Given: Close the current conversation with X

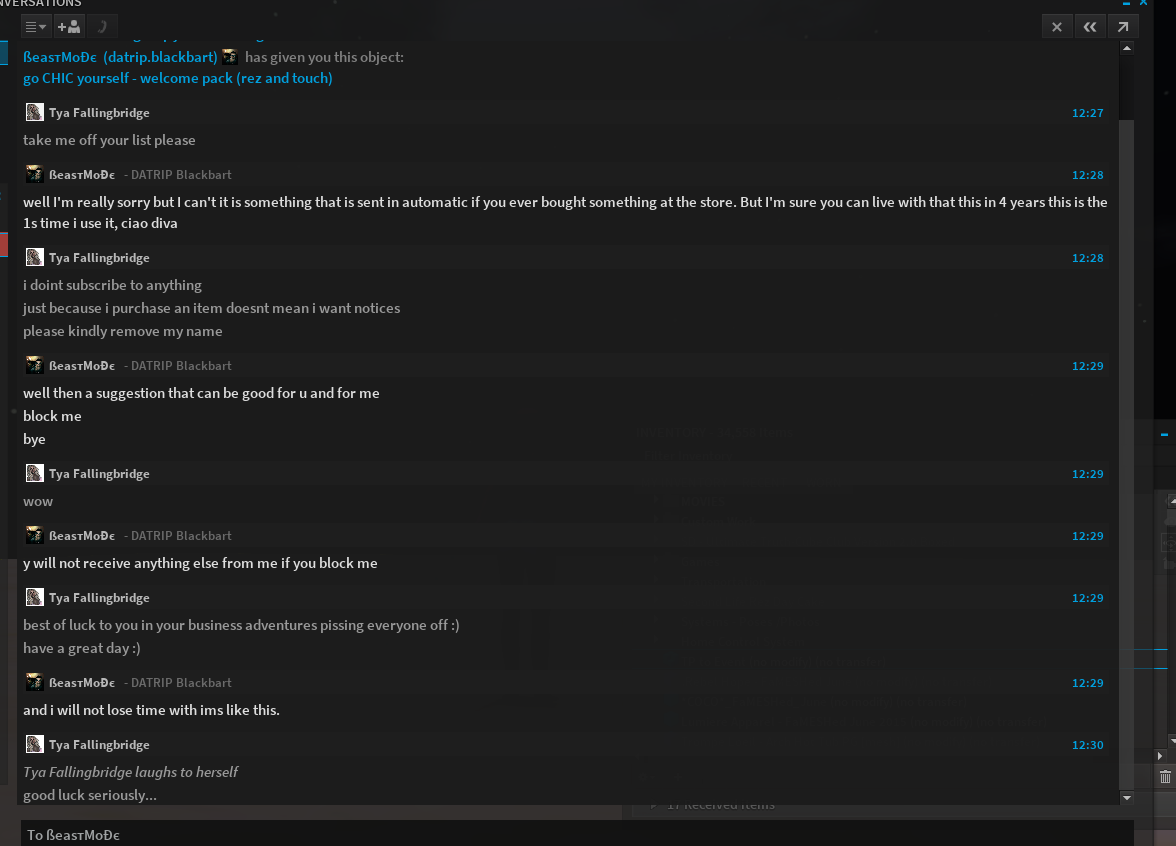Looking at the screenshot, I should (x=1056, y=27).
